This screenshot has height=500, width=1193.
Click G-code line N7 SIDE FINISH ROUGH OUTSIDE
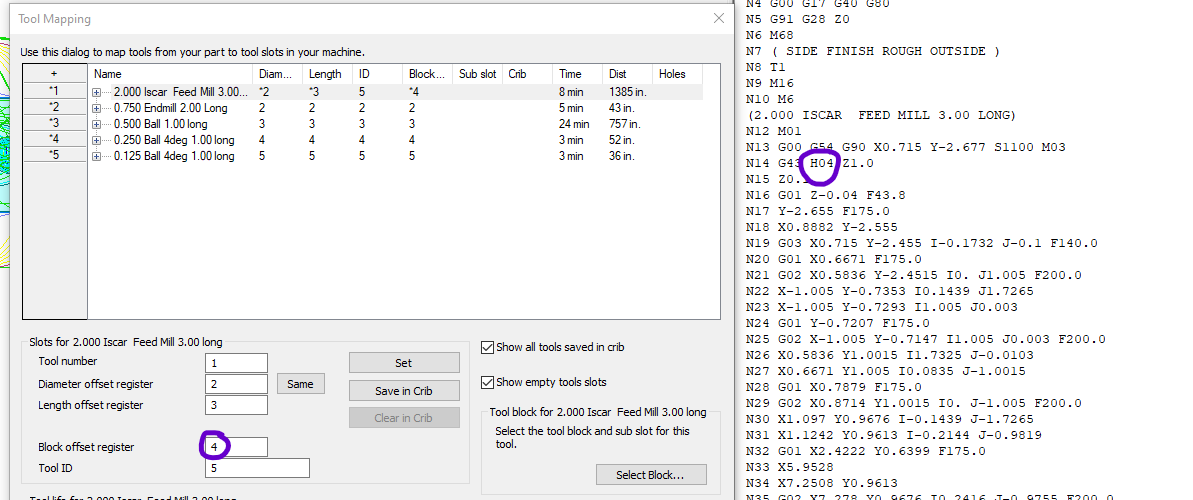tap(873, 51)
